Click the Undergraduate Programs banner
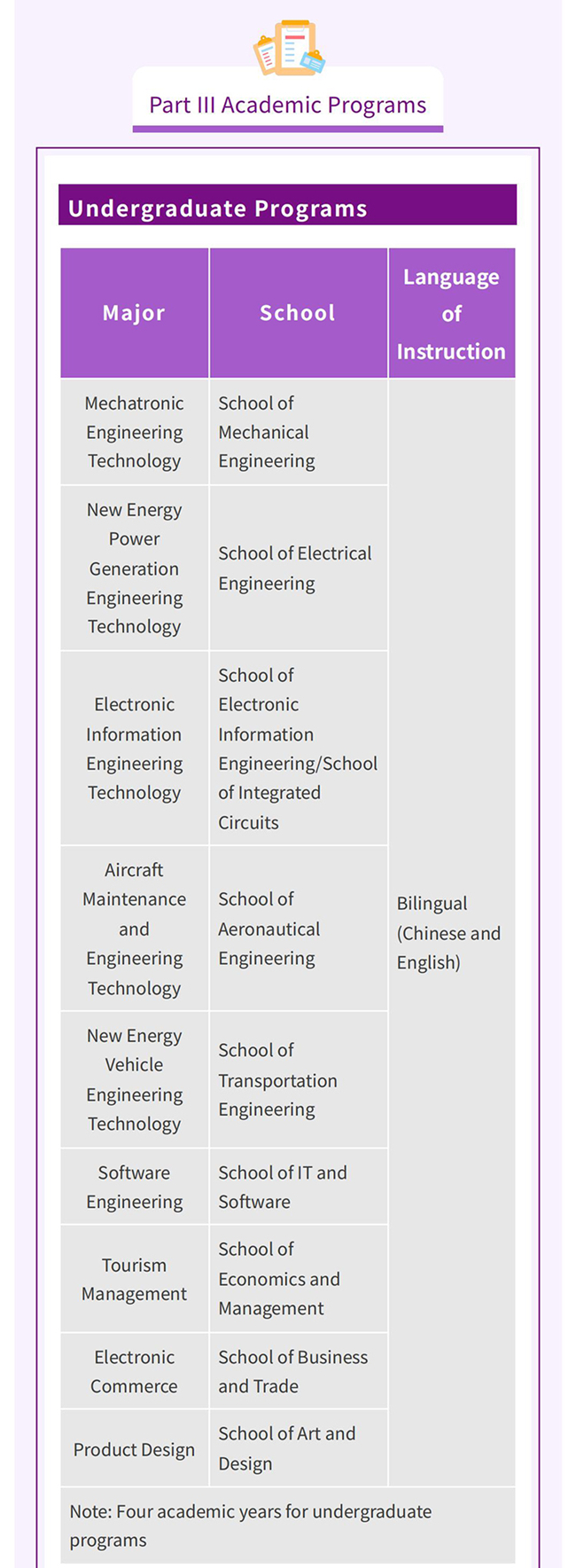Image resolution: width=576 pixels, height=1568 pixels. pos(287,205)
